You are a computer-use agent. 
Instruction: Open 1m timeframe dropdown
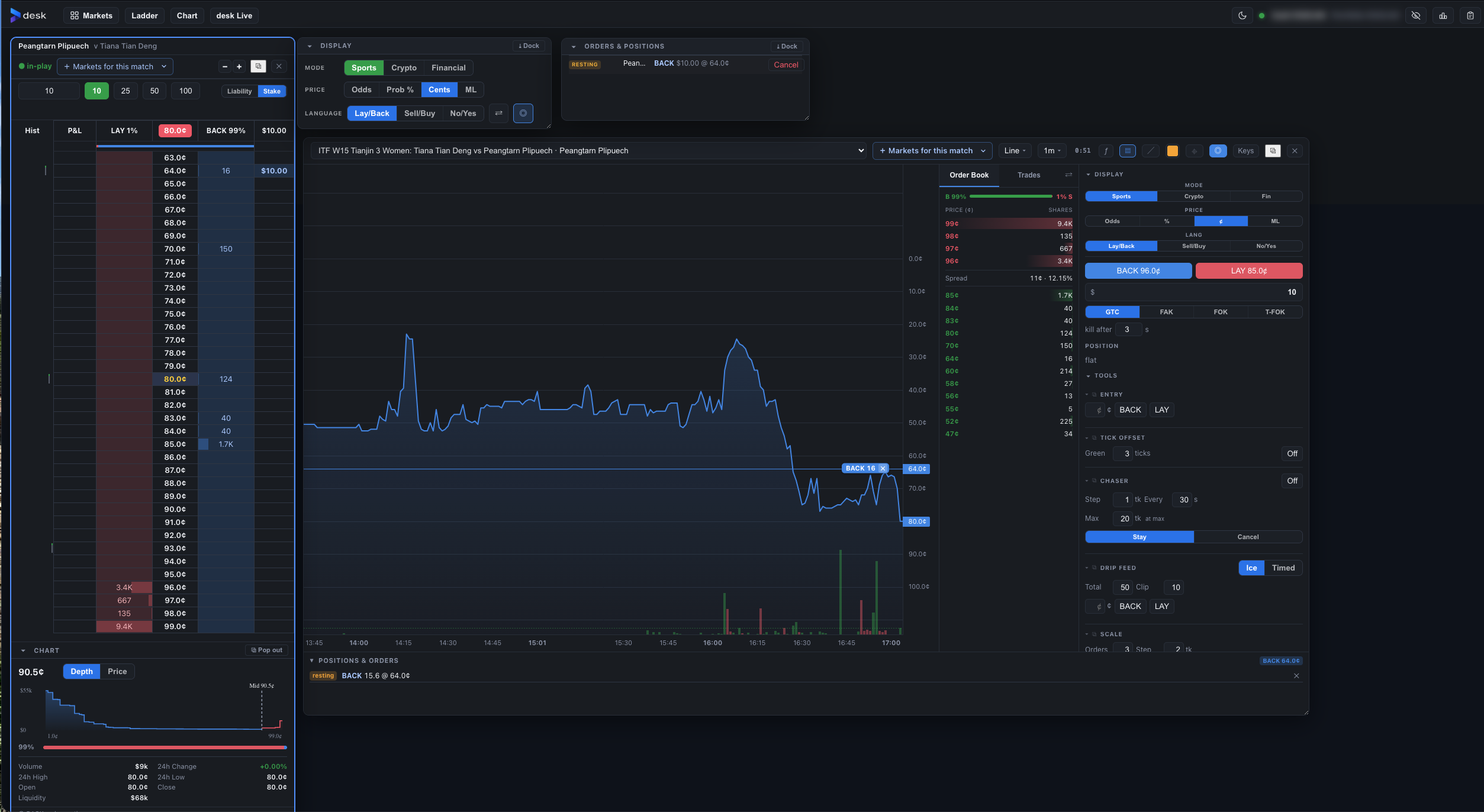click(1051, 151)
